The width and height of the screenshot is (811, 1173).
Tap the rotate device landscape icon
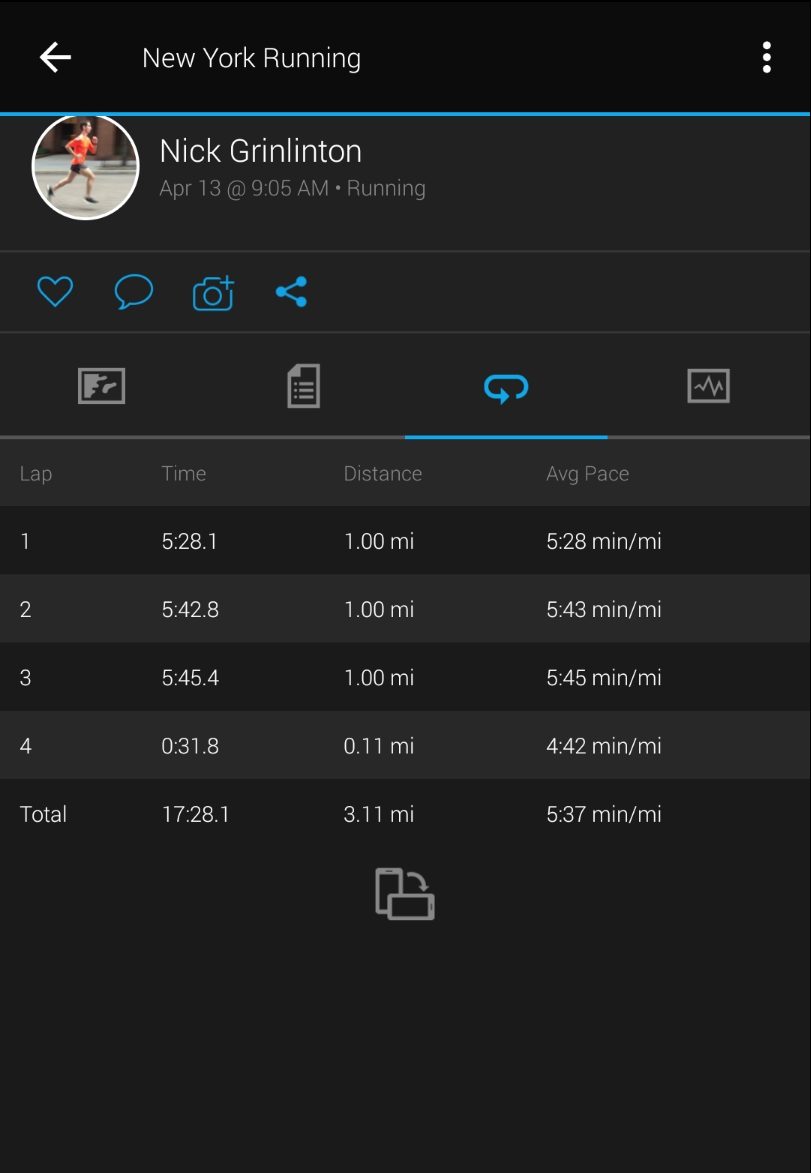pyautogui.click(x=405, y=893)
